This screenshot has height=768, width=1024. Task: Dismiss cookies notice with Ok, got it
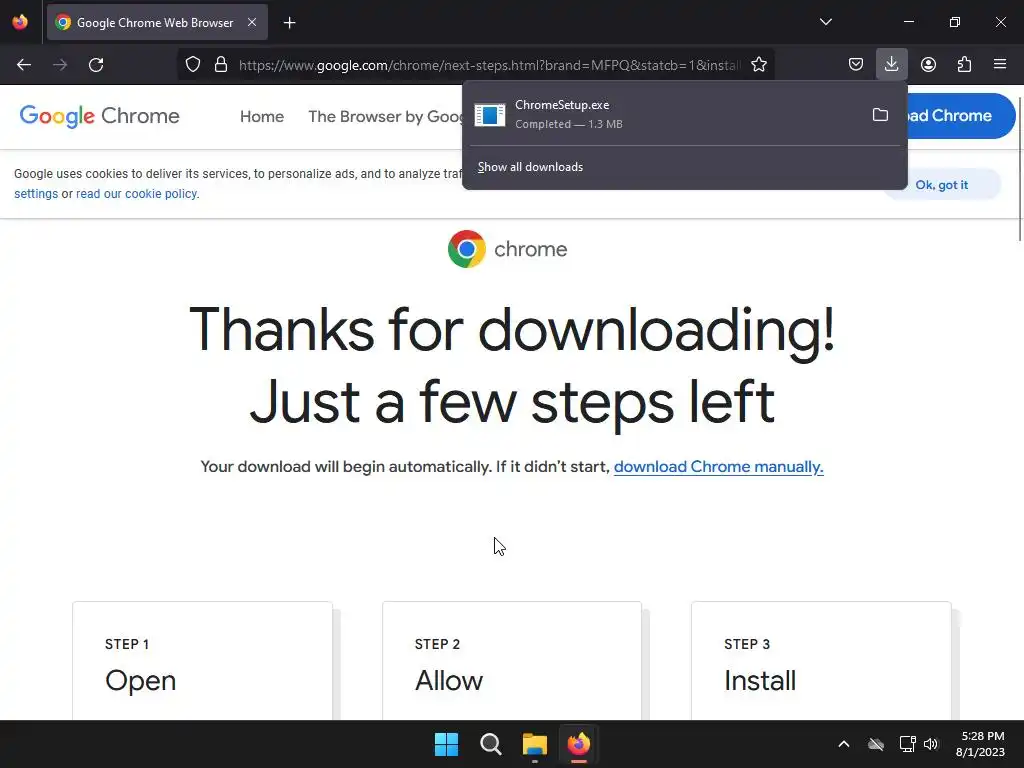[941, 185]
